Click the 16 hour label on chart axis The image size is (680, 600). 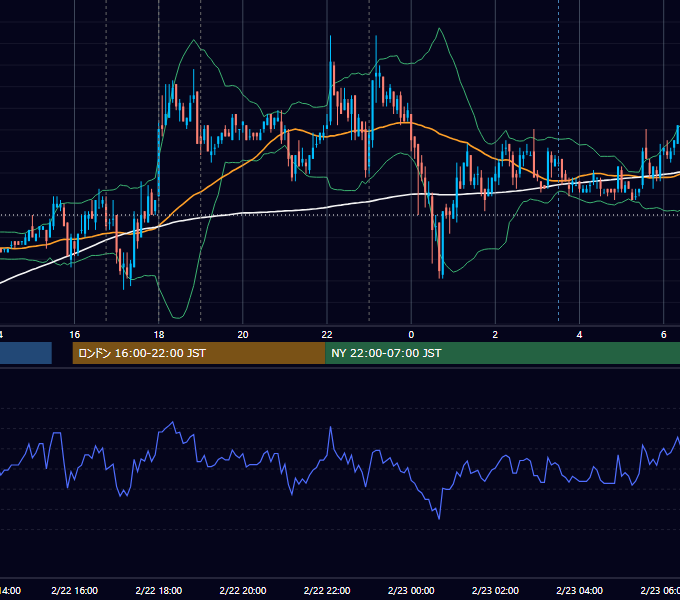click(75, 335)
